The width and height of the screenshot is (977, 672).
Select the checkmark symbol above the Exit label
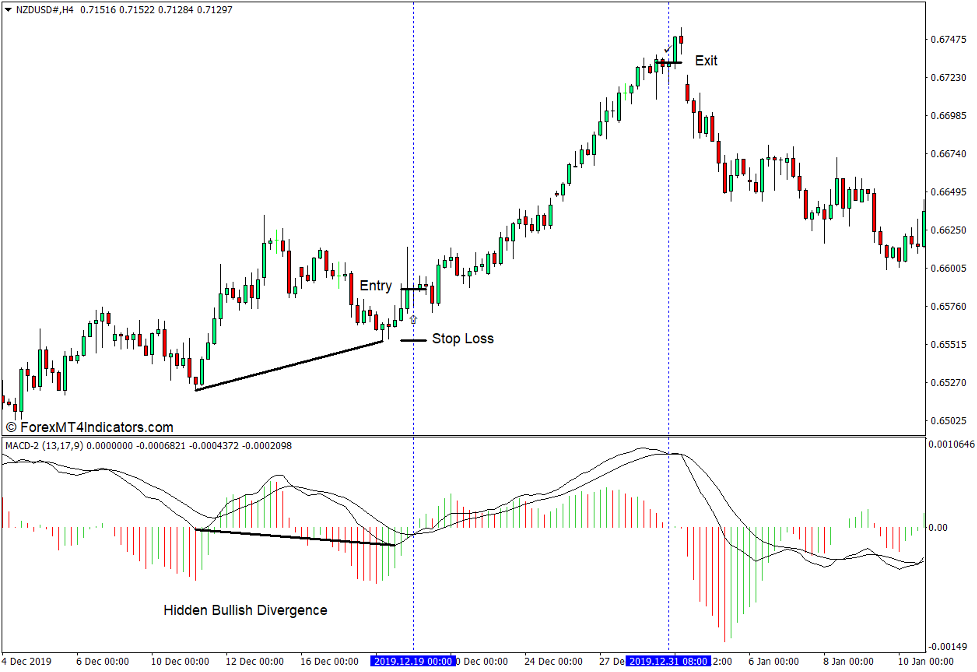pos(668,49)
